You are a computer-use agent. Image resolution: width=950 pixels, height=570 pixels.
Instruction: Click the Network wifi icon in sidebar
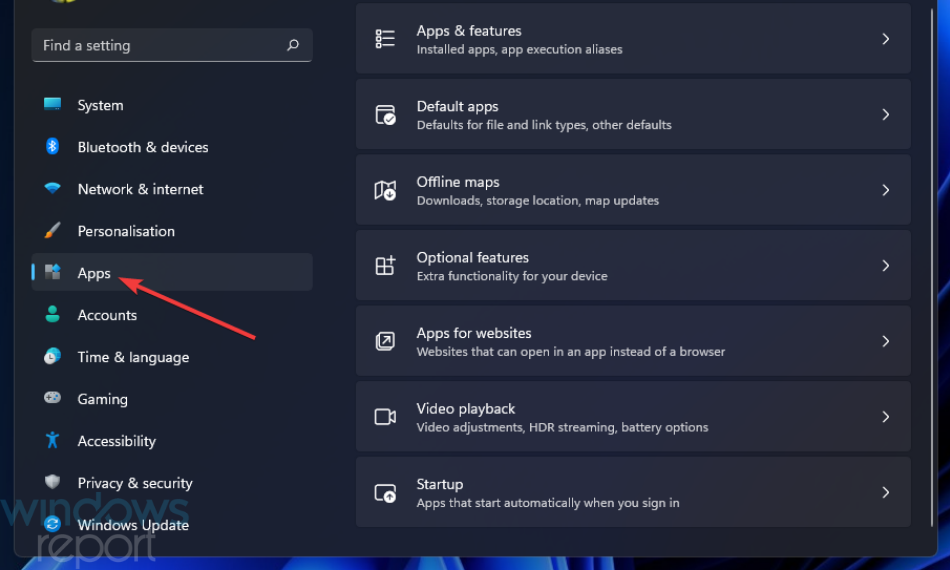pos(53,189)
